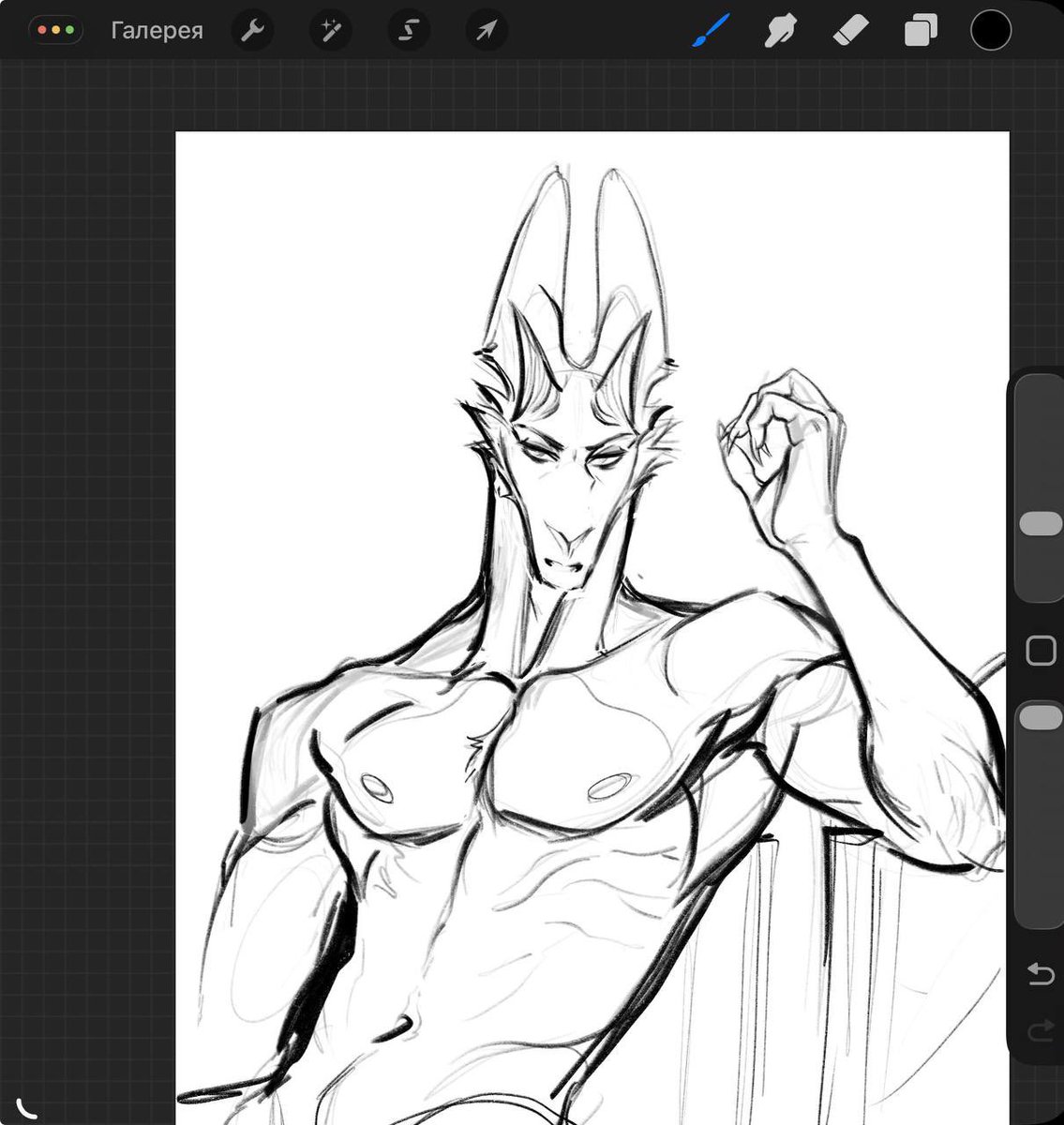Undo the last stroke with sidebar arrow
The width and height of the screenshot is (1064, 1125).
coord(1041,975)
